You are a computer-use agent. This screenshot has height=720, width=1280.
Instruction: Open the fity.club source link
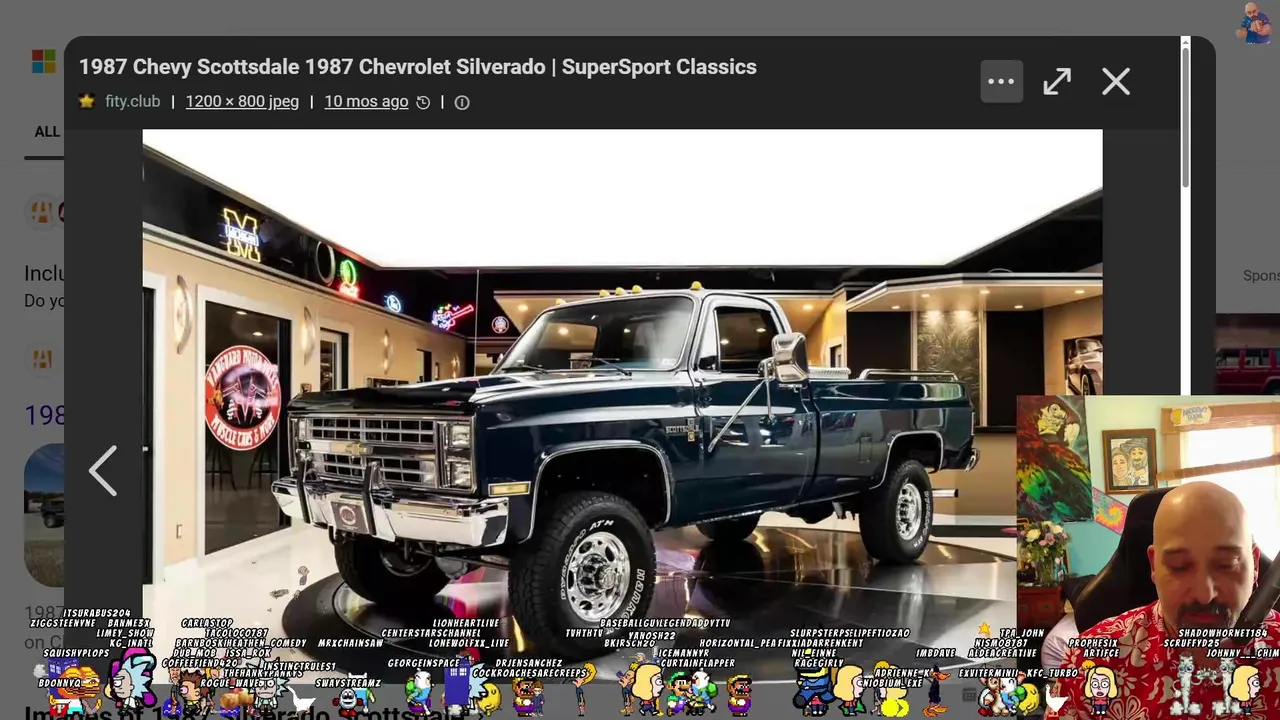tap(132, 101)
